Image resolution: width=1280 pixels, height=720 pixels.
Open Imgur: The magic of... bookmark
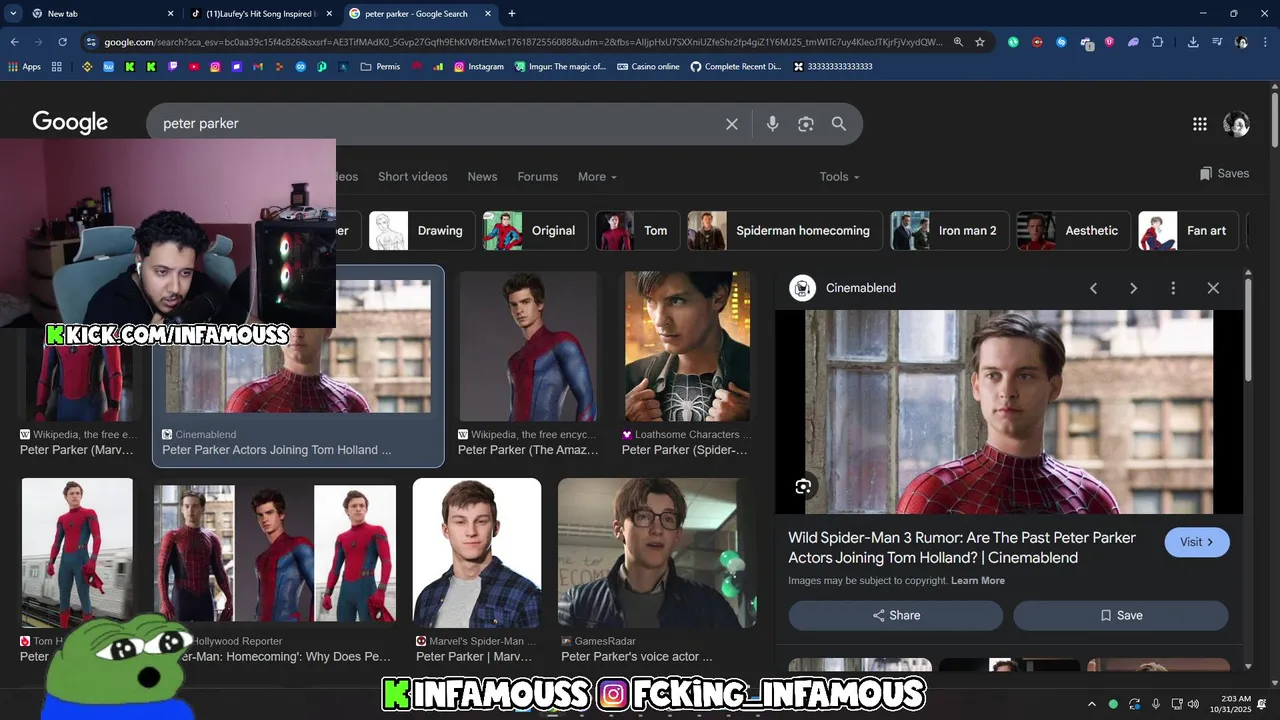(560, 67)
